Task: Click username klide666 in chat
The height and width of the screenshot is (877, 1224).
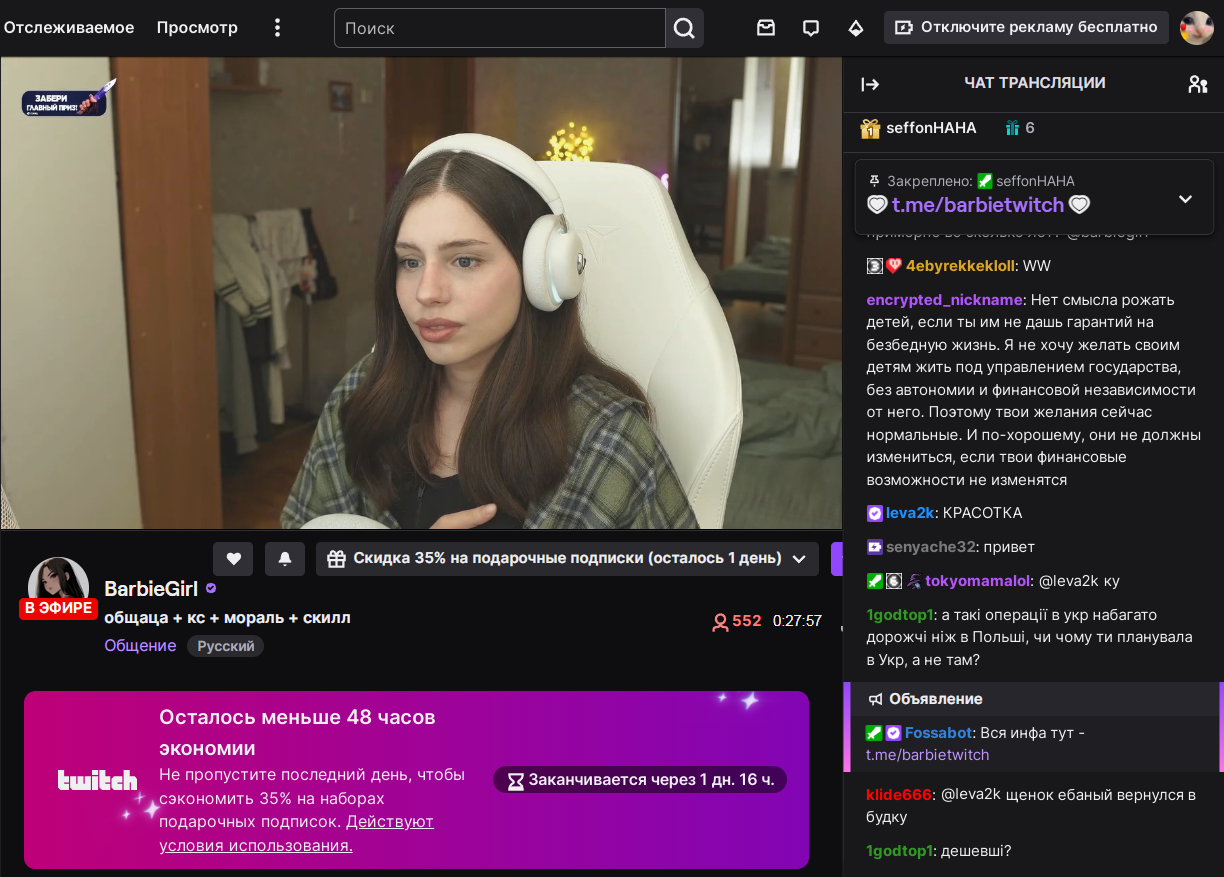Action: [x=899, y=795]
